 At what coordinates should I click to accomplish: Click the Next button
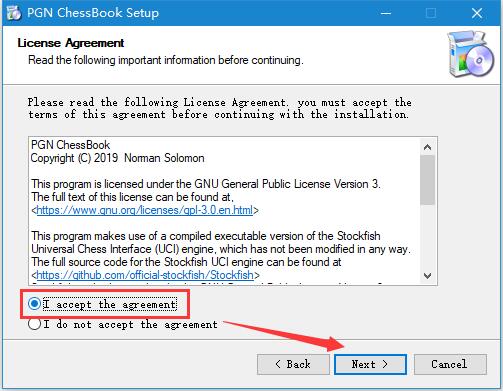pyautogui.click(x=370, y=364)
